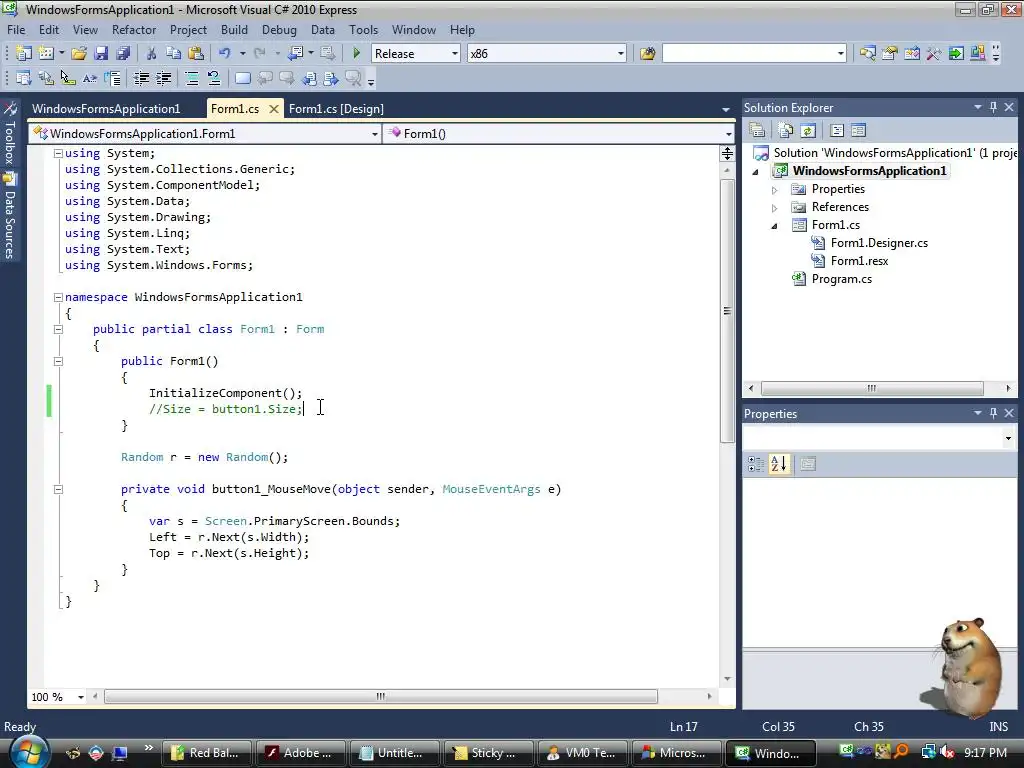The width and height of the screenshot is (1024, 768).
Task: Cut selection with the scissors icon
Action: click(152, 54)
